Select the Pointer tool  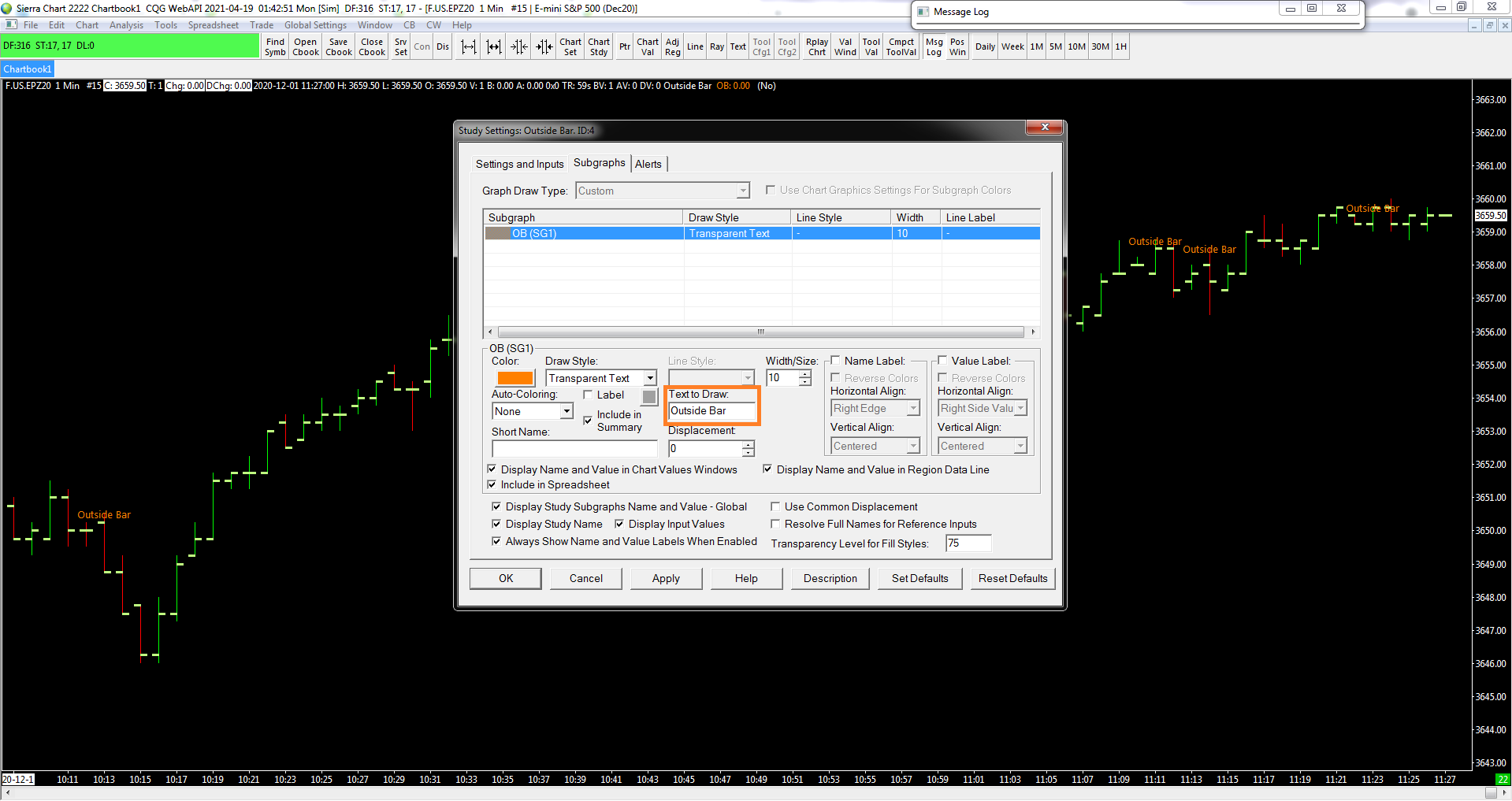pos(625,47)
